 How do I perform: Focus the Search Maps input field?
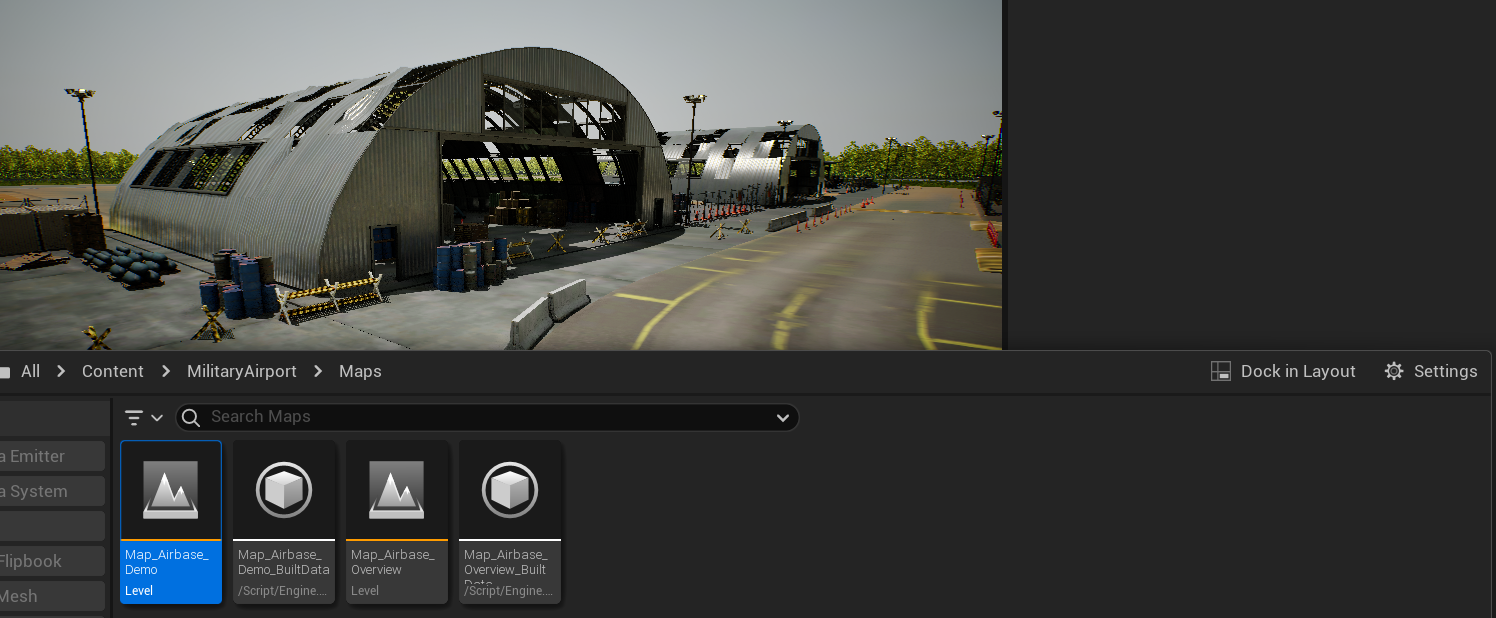coord(480,417)
